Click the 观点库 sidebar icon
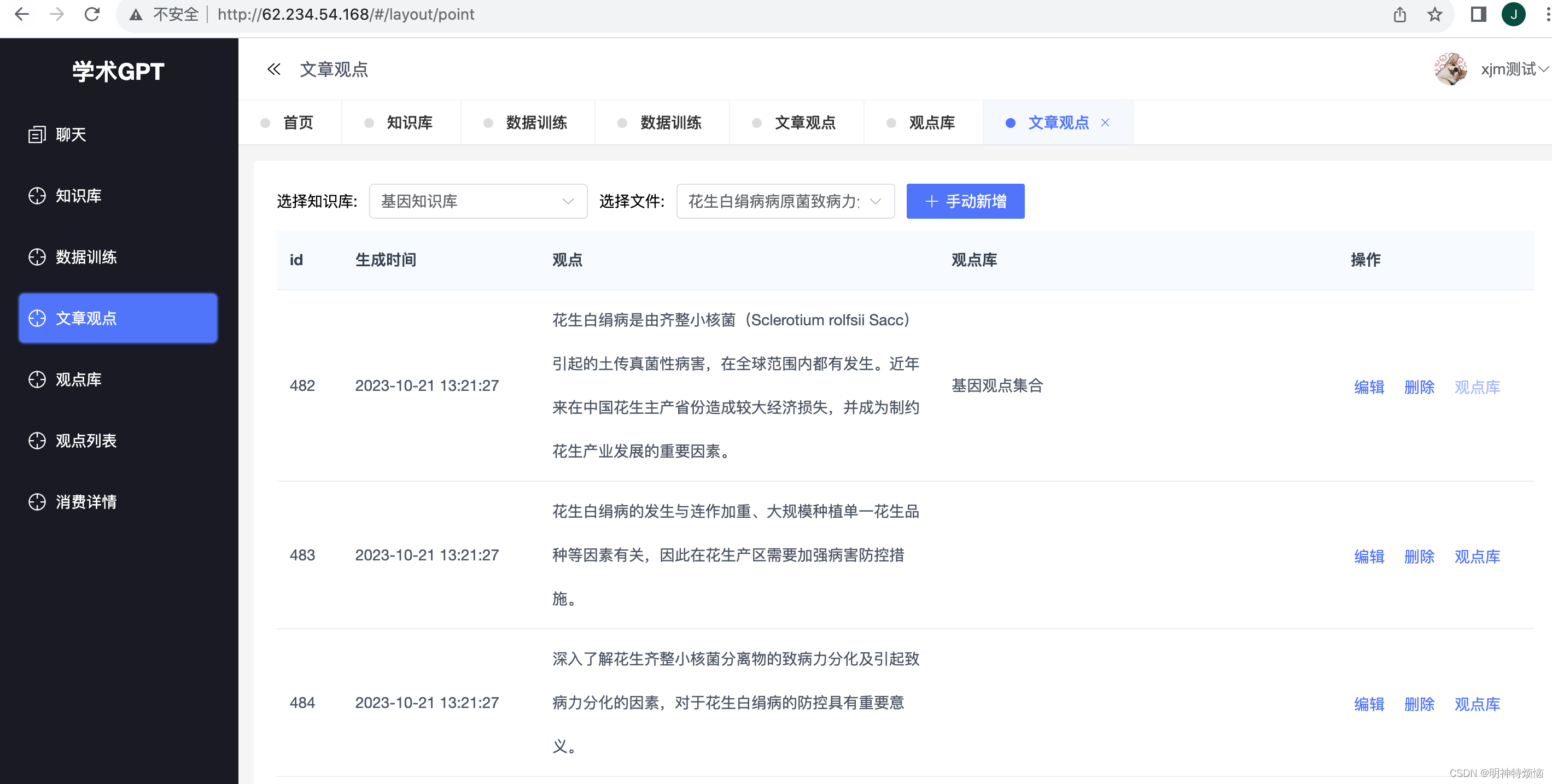 (x=37, y=379)
